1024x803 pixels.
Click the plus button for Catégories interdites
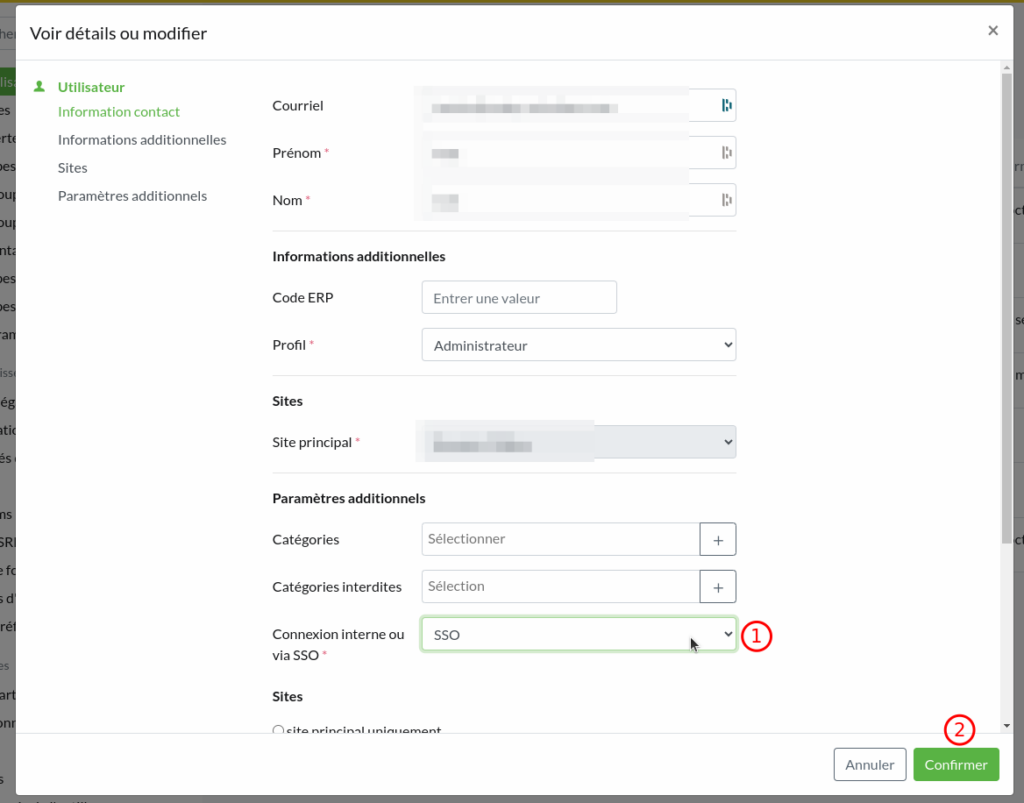click(718, 587)
